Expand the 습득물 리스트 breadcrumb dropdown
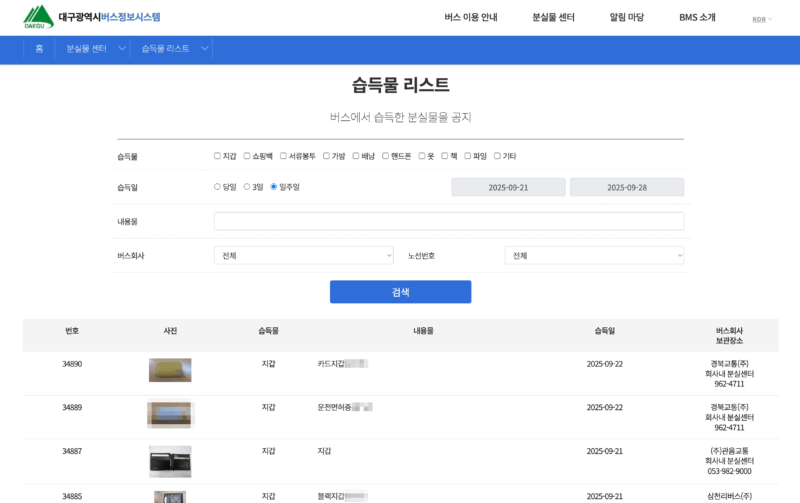Screen dimensions: 800x503 pos(205,48)
